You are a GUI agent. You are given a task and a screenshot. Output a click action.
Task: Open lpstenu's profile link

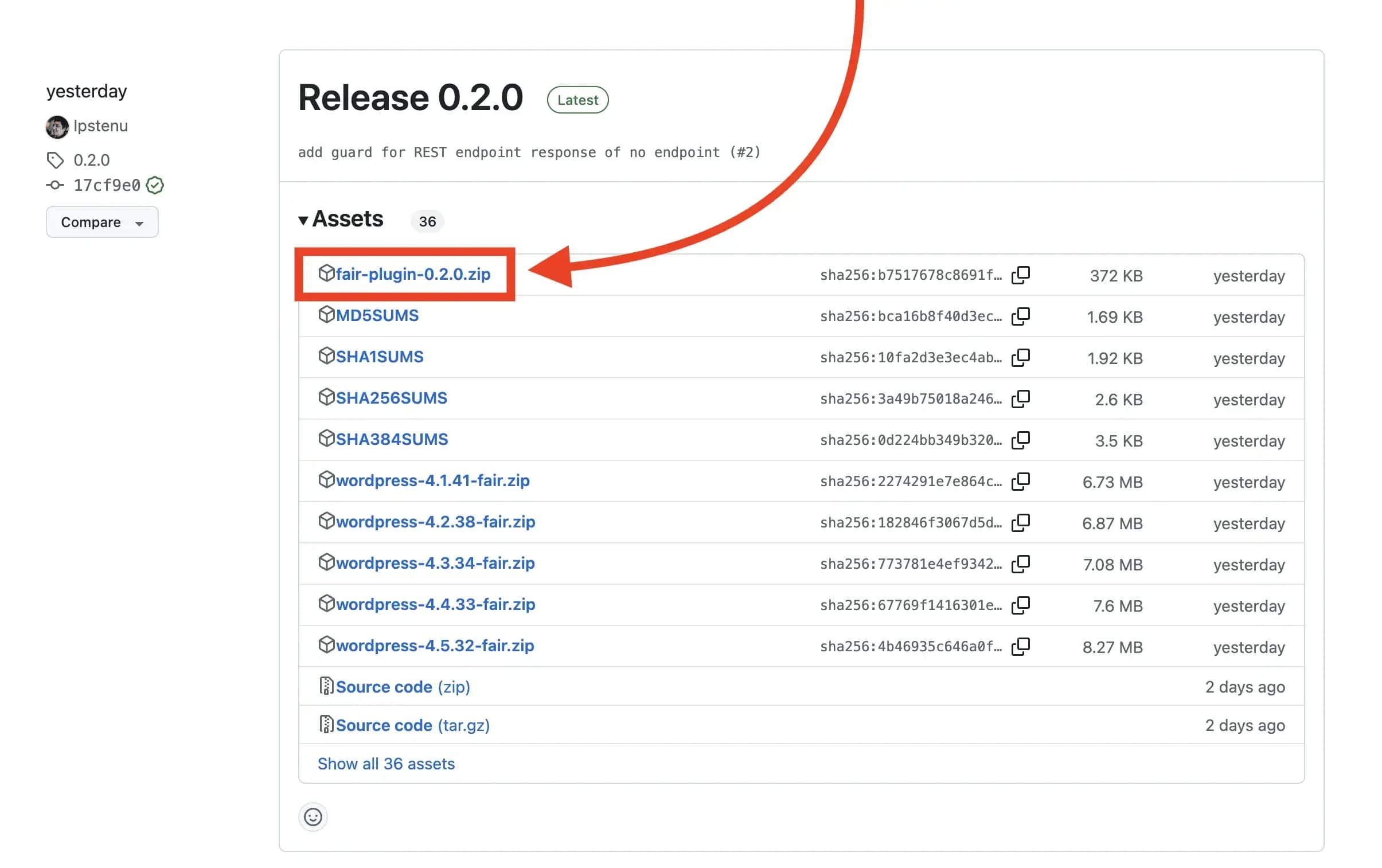click(x=100, y=126)
